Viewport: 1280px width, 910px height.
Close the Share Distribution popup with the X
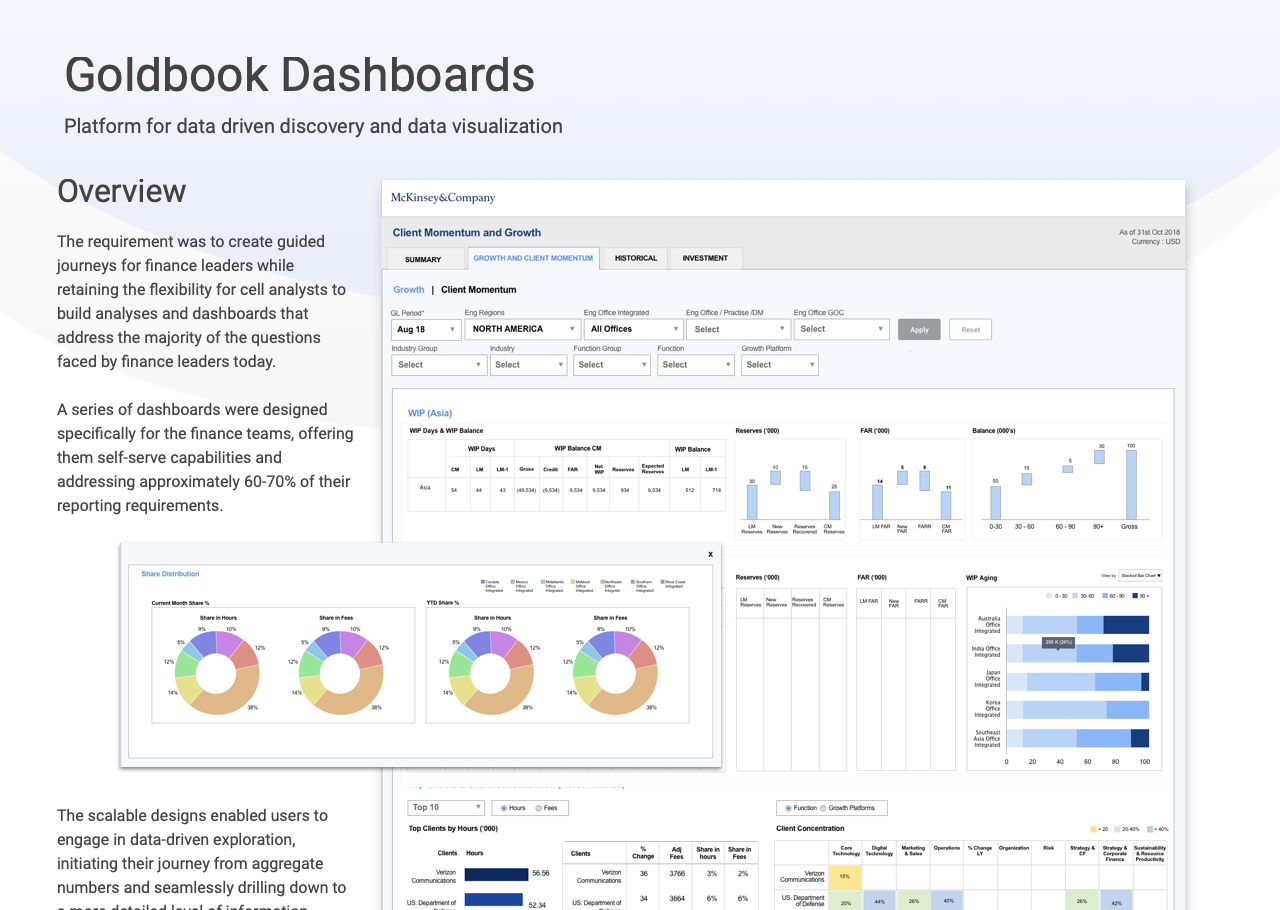(x=710, y=553)
